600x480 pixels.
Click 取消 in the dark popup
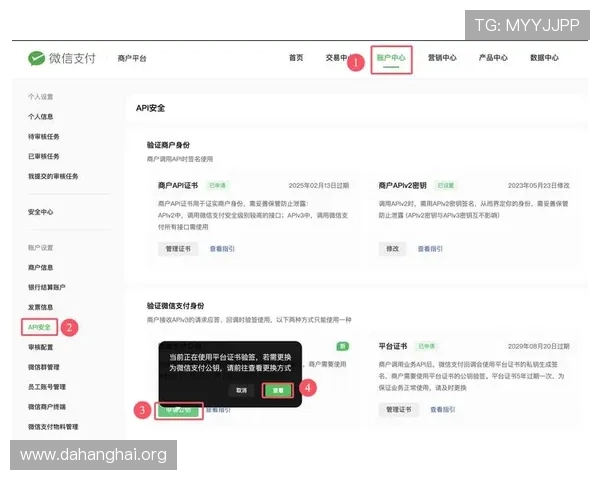click(241, 390)
